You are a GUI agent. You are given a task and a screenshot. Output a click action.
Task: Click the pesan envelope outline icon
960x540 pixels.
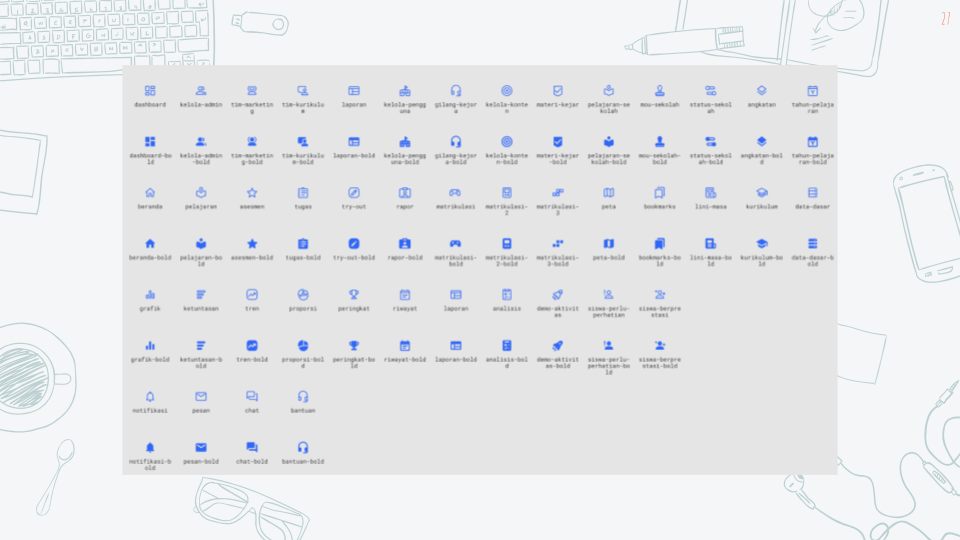click(x=201, y=397)
